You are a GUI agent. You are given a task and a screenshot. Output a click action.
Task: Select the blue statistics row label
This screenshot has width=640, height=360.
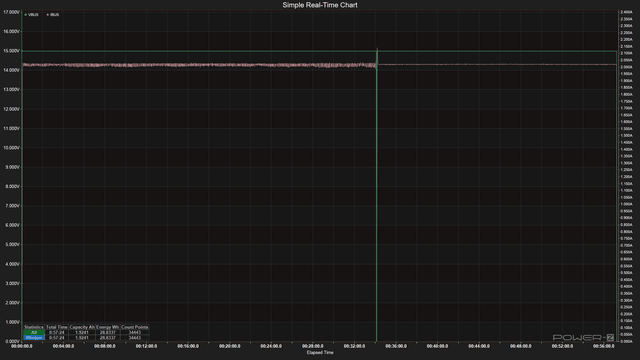pyautogui.click(x=34, y=338)
